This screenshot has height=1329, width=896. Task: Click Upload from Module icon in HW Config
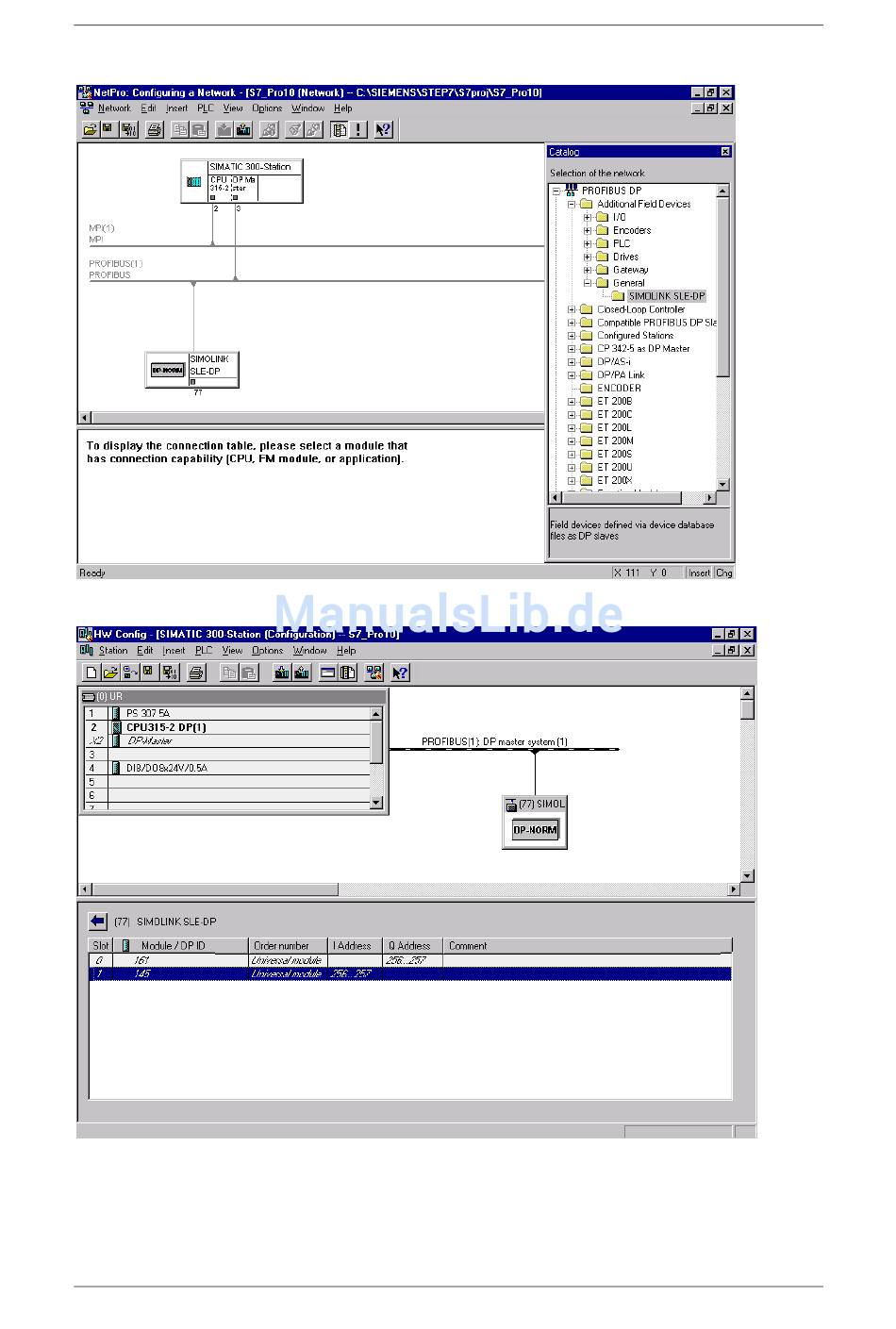(x=302, y=673)
